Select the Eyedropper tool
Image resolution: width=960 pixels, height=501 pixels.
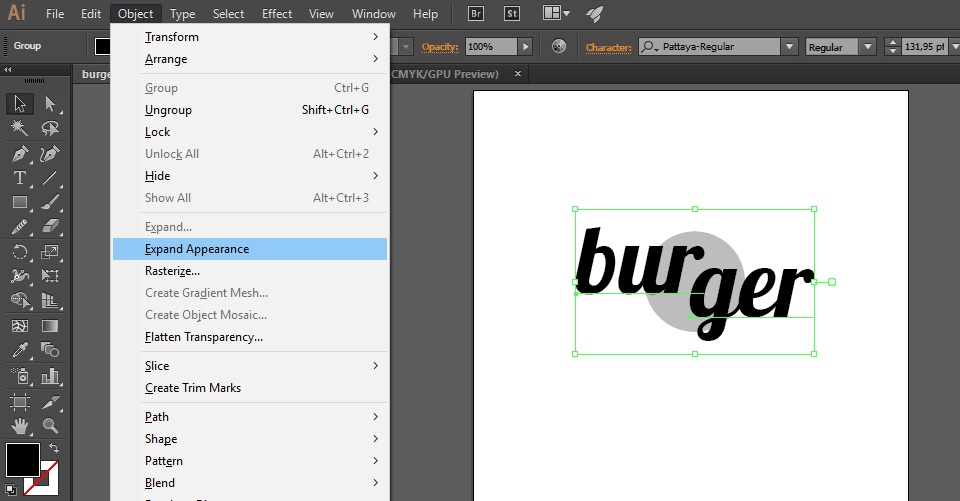[20, 350]
